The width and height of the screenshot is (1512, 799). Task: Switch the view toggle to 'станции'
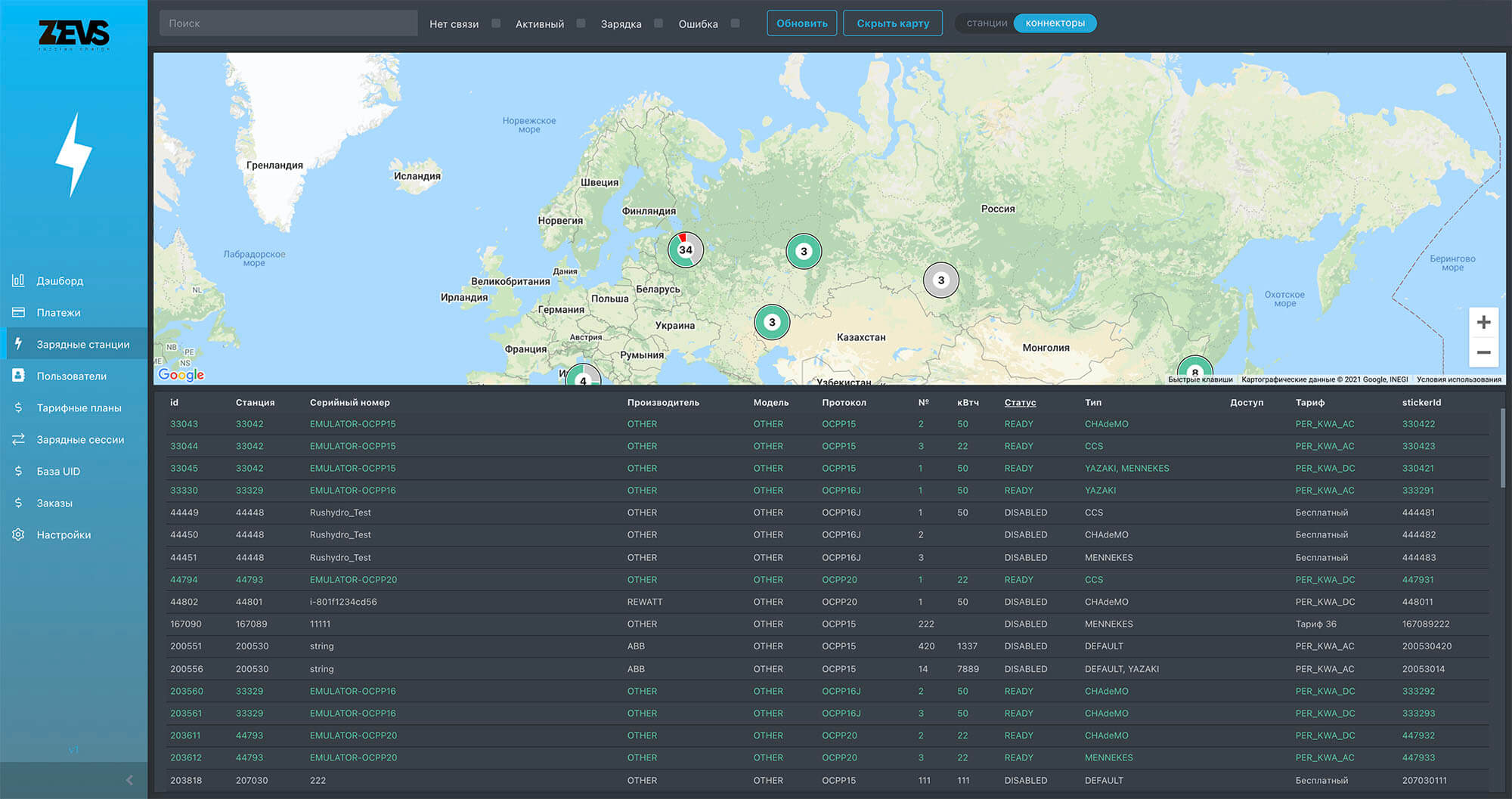coord(986,23)
